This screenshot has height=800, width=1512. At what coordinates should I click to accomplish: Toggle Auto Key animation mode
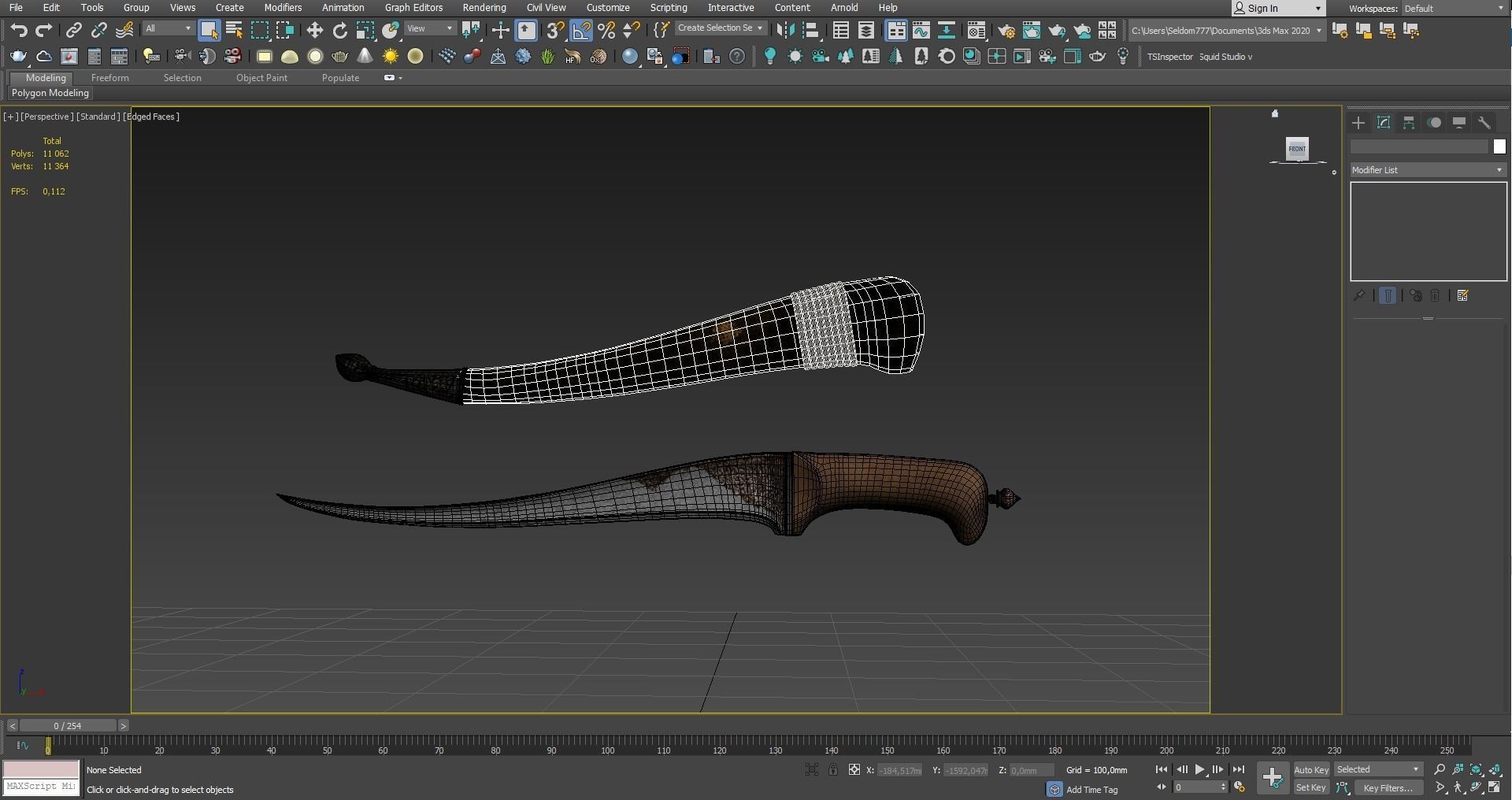pyautogui.click(x=1310, y=769)
